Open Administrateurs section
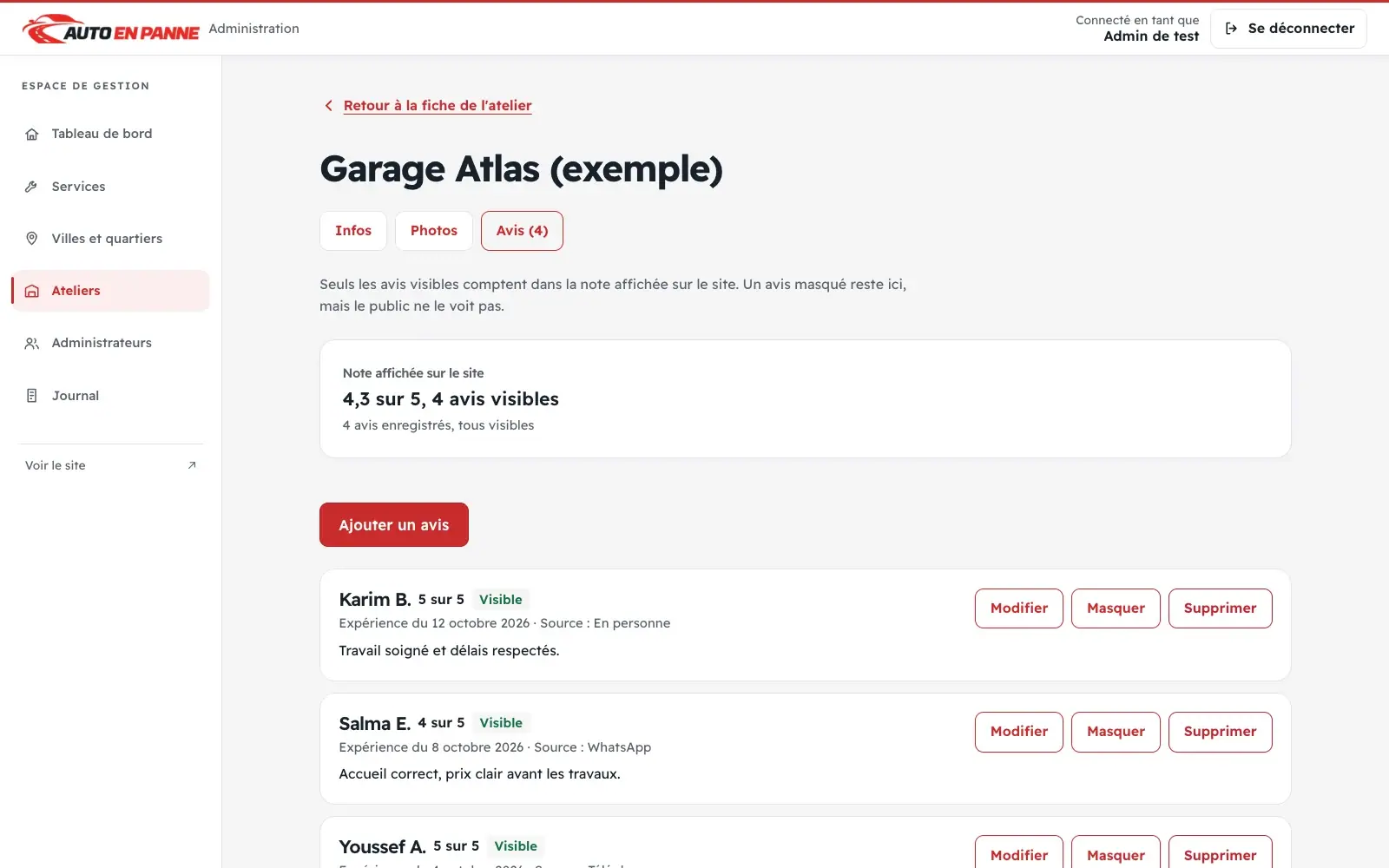Image resolution: width=1389 pixels, height=868 pixels. 111,343
